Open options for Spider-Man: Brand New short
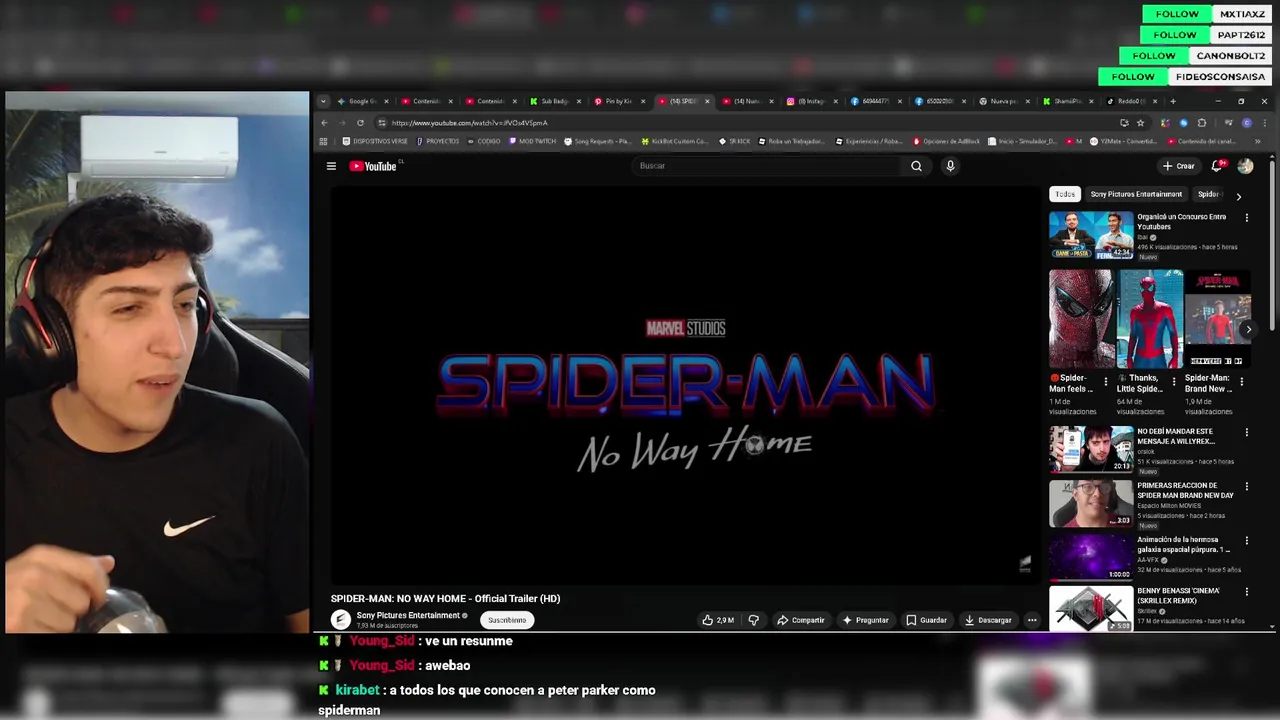This screenshot has height=720, width=1280. (1241, 382)
